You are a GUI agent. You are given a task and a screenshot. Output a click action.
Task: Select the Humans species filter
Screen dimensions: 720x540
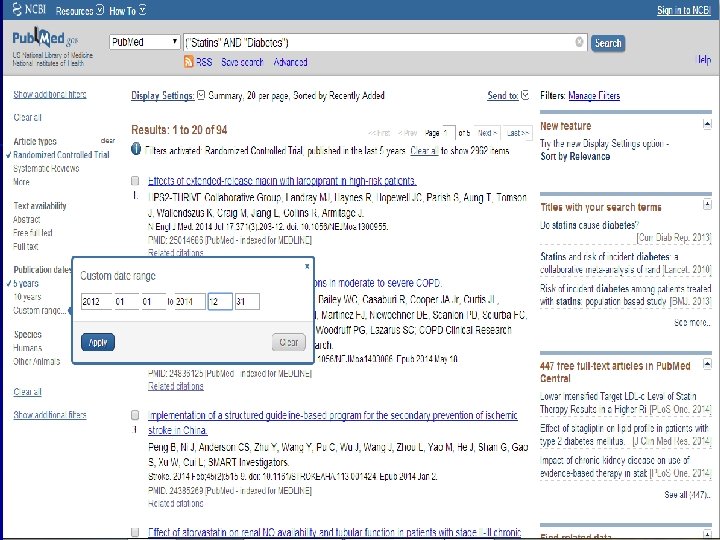[x=28, y=348]
